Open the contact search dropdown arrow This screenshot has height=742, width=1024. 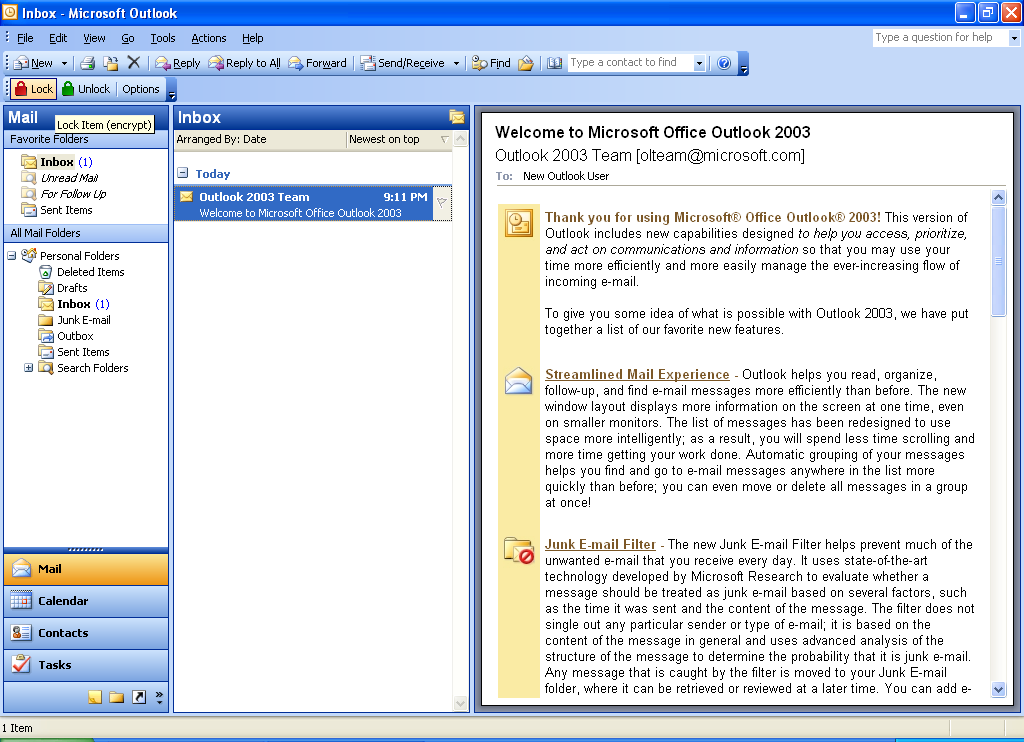tap(699, 63)
